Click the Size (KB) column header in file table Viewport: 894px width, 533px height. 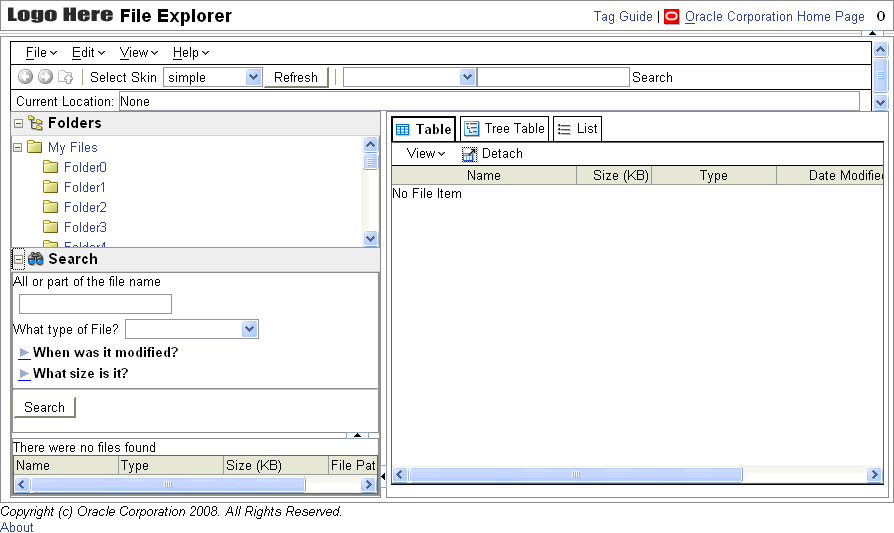[x=615, y=176]
